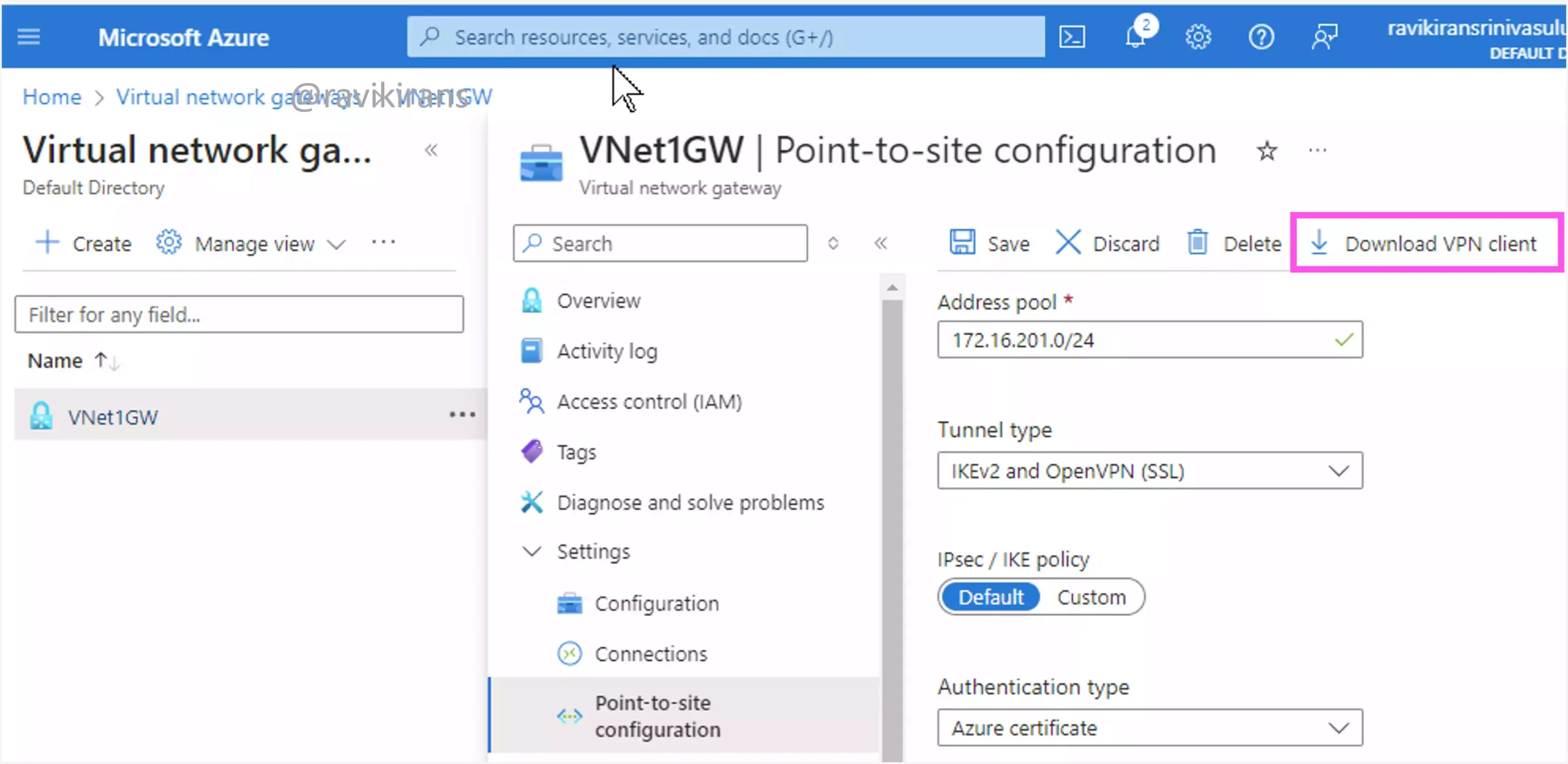
Task: Click the Microsoft Azure logo text
Action: 184,37
